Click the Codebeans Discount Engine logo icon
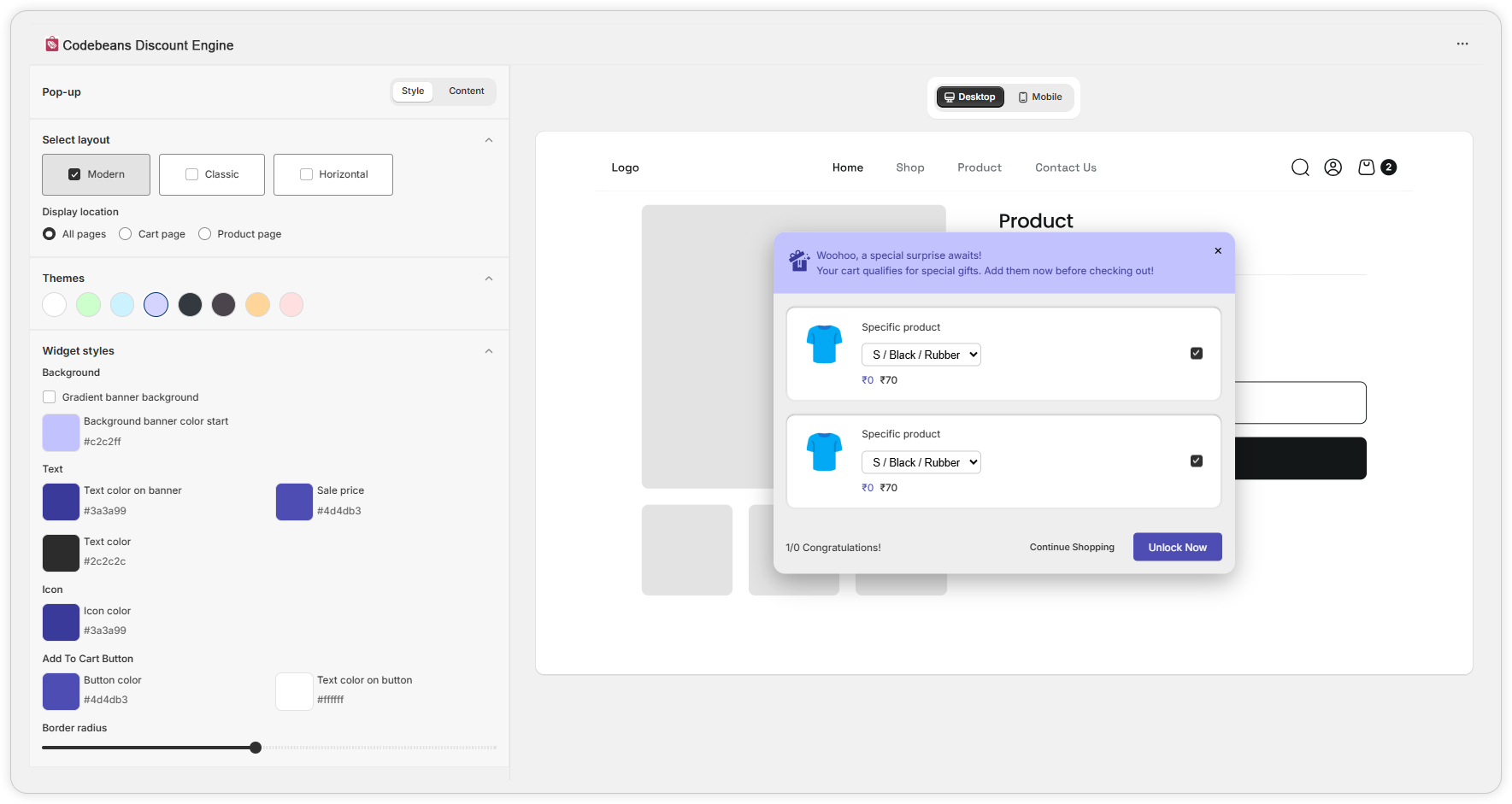 pos(52,44)
